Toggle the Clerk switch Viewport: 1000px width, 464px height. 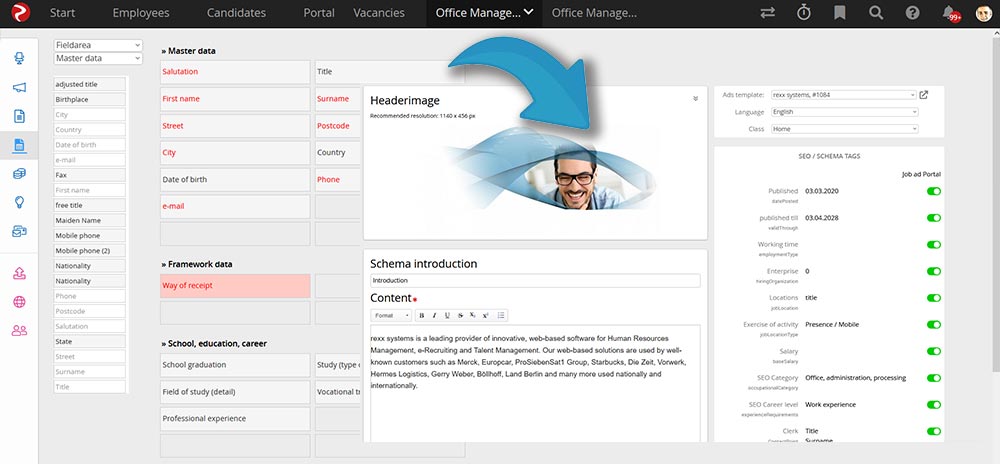(x=934, y=431)
